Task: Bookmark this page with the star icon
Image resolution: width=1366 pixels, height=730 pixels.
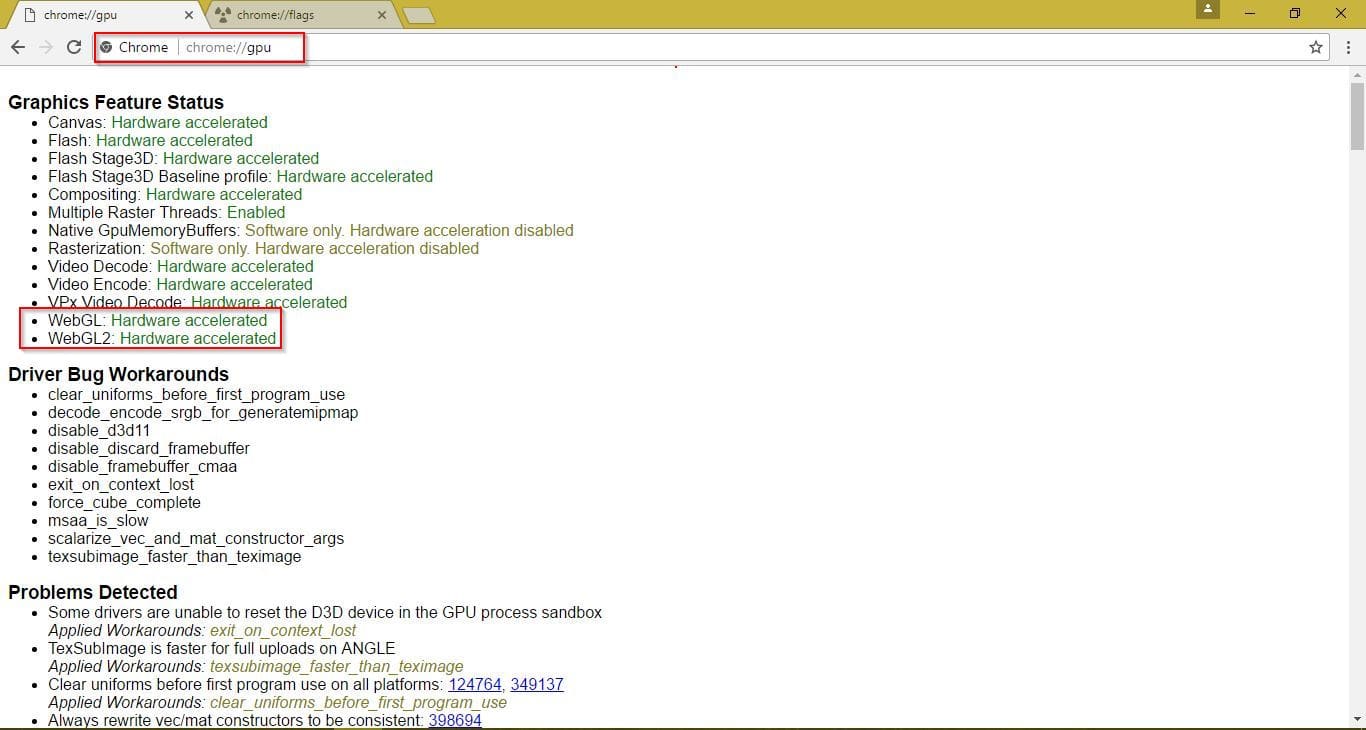Action: (x=1316, y=47)
